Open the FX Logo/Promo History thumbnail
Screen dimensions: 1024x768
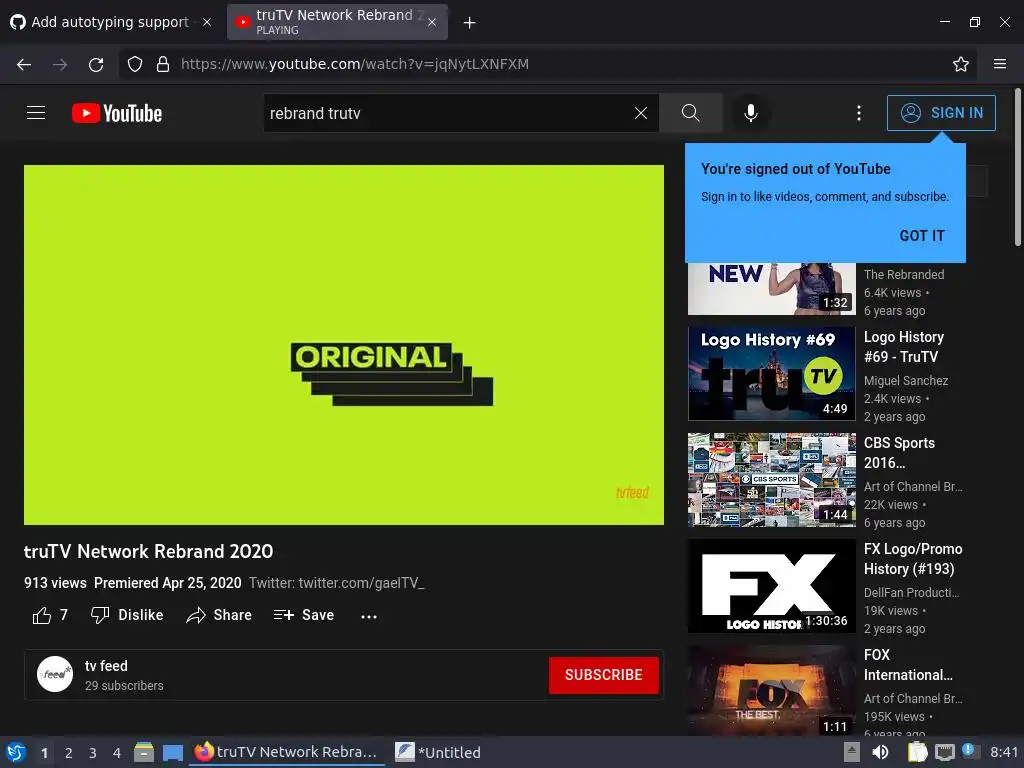(771, 586)
